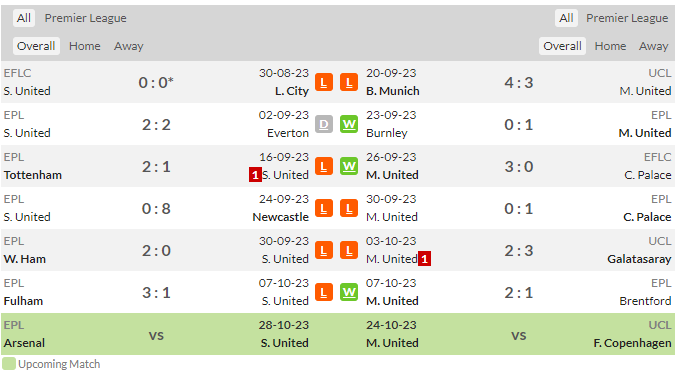Open the F. Copenhagen team link
The height and width of the screenshot is (392, 676).
click(x=632, y=343)
